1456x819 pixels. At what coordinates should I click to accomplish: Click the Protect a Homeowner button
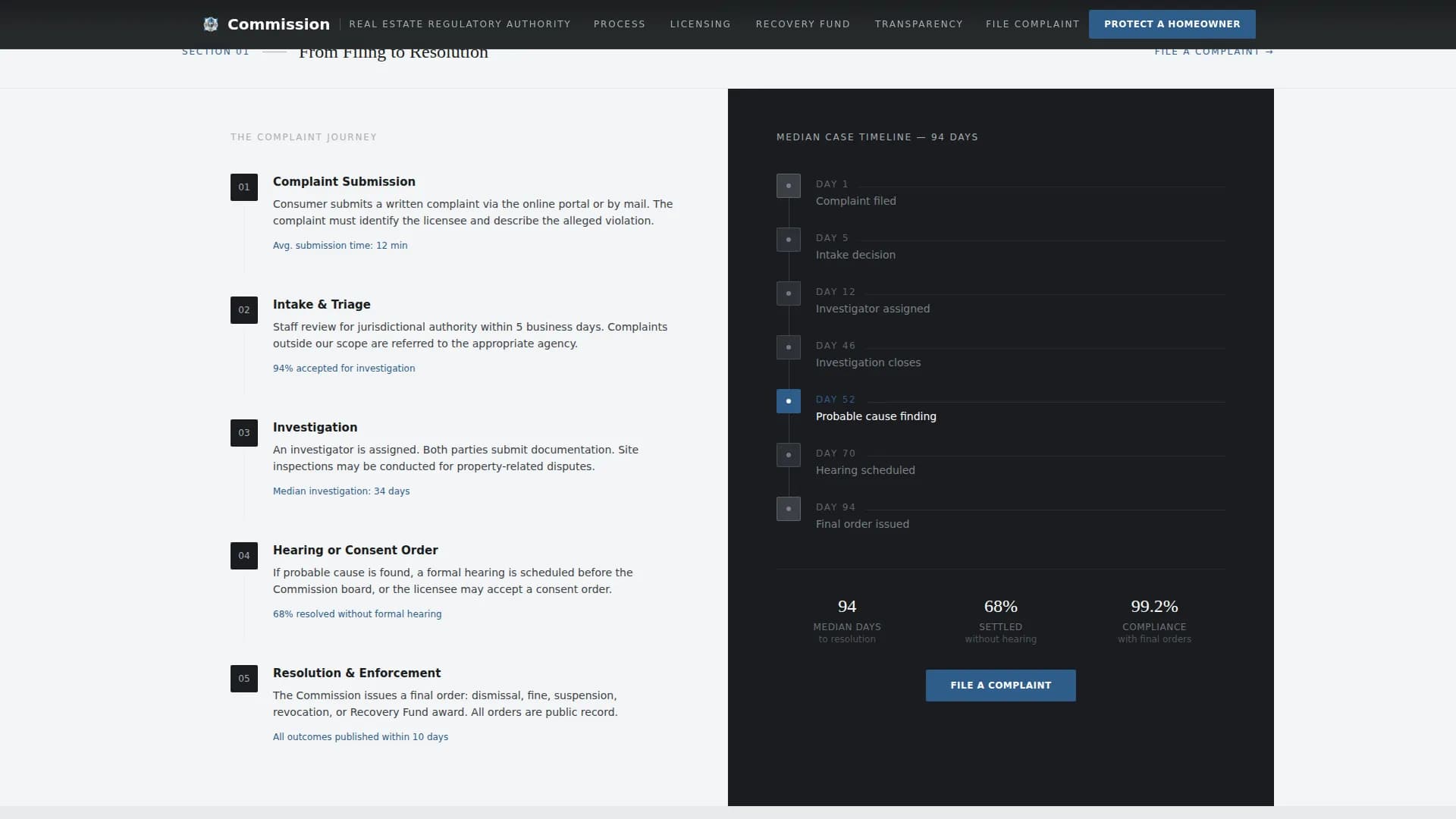[x=1172, y=24]
